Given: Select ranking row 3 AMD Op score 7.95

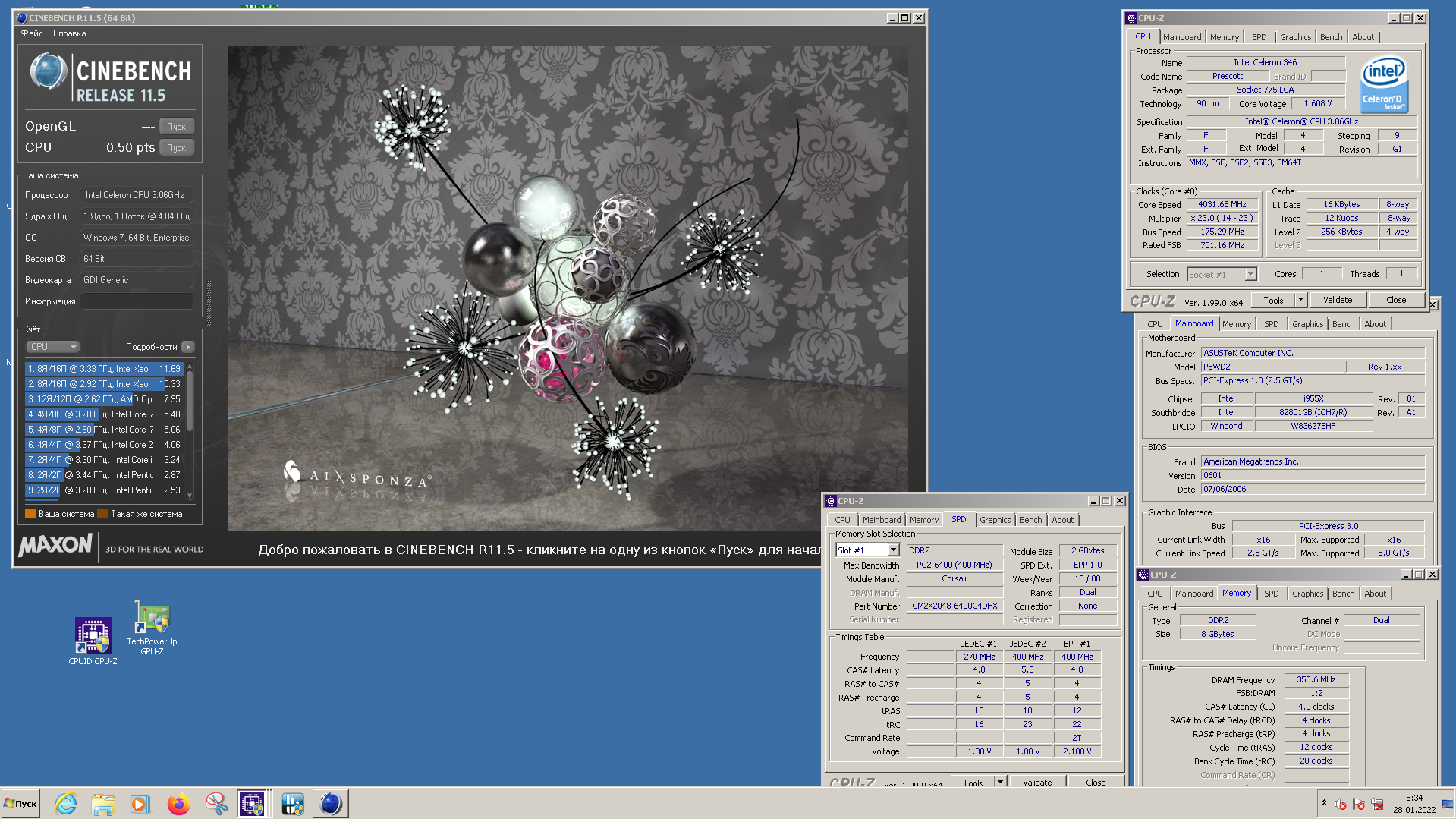Looking at the screenshot, I should point(104,399).
